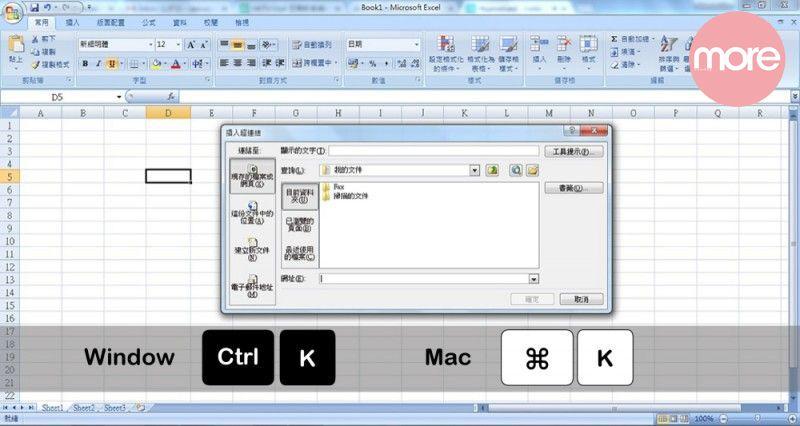Go up one folder in dialog
Image resolution: width=800 pixels, height=426 pixels.
[492, 170]
